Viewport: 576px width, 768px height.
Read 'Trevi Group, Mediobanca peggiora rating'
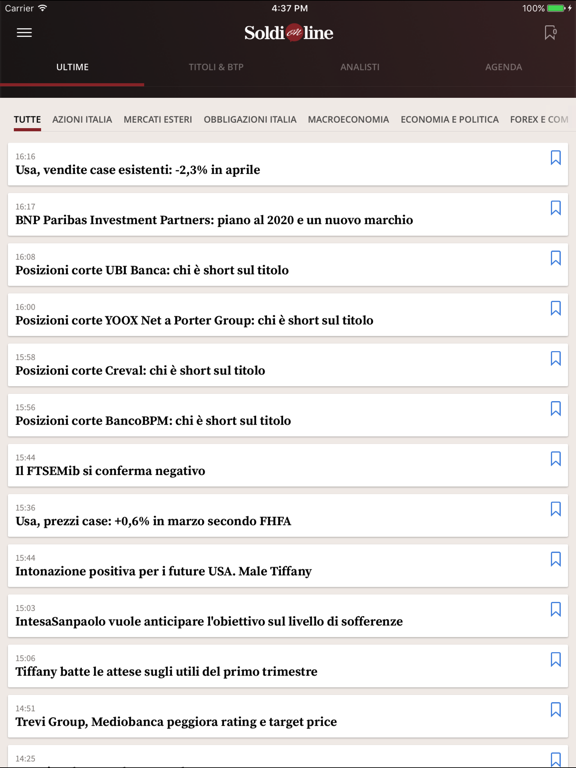tap(176, 722)
